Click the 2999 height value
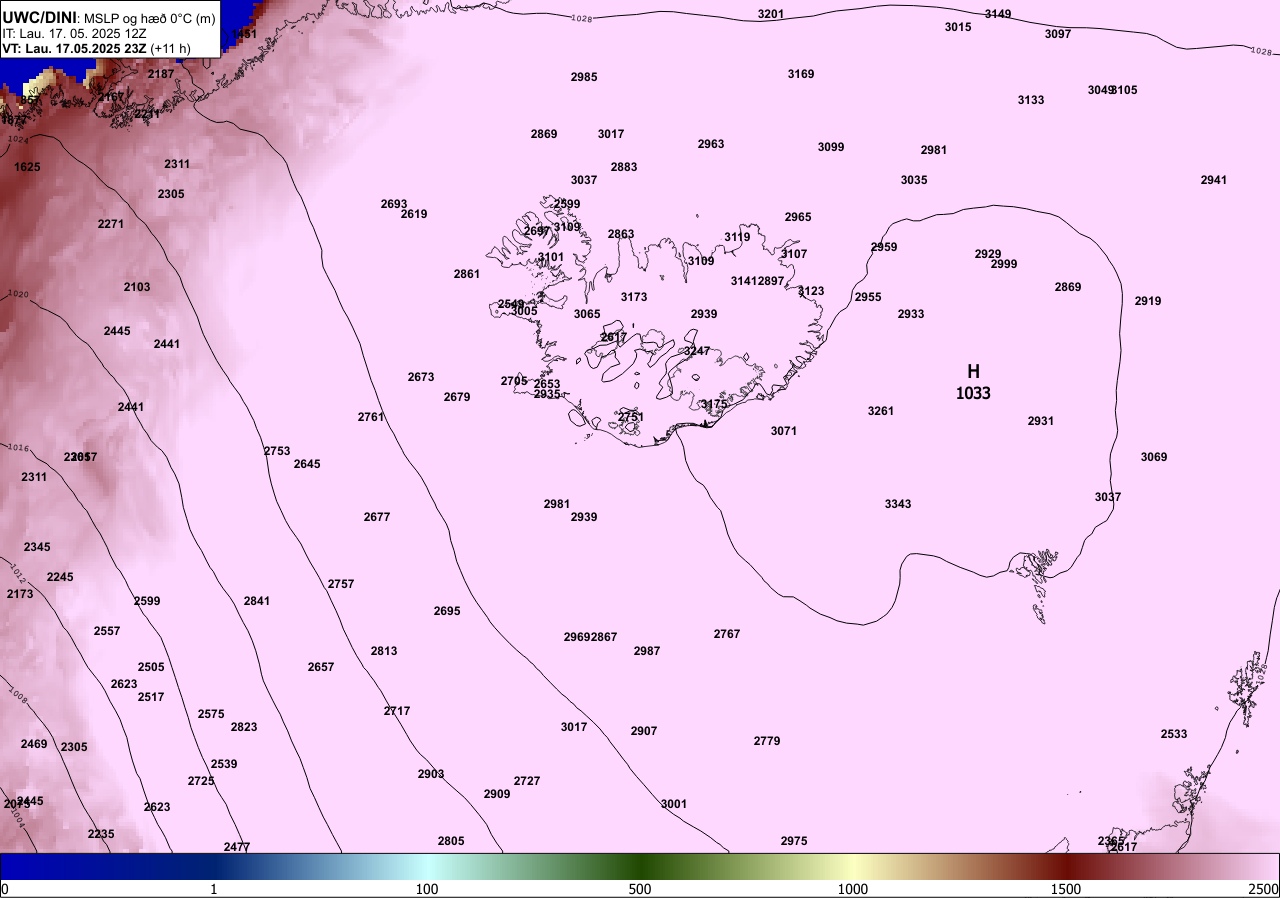1280x898 pixels. coord(1004,264)
